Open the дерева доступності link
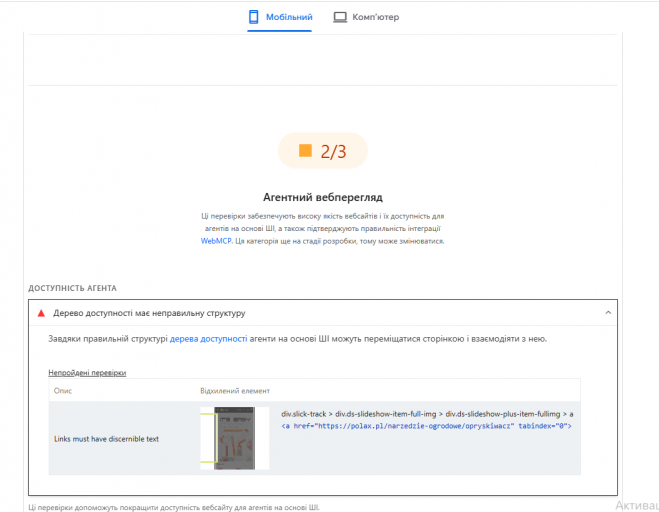The width and height of the screenshot is (659, 512). pos(208,339)
